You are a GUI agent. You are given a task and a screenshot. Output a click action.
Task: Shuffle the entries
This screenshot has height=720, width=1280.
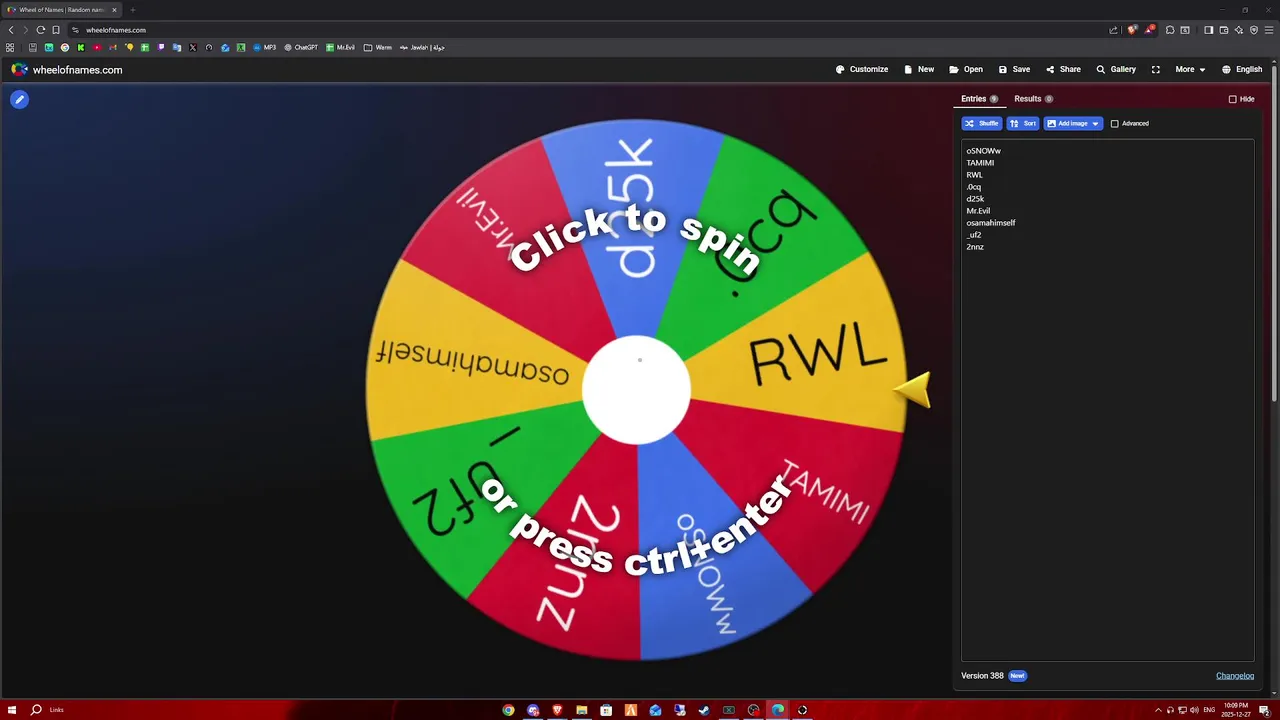pyautogui.click(x=981, y=124)
